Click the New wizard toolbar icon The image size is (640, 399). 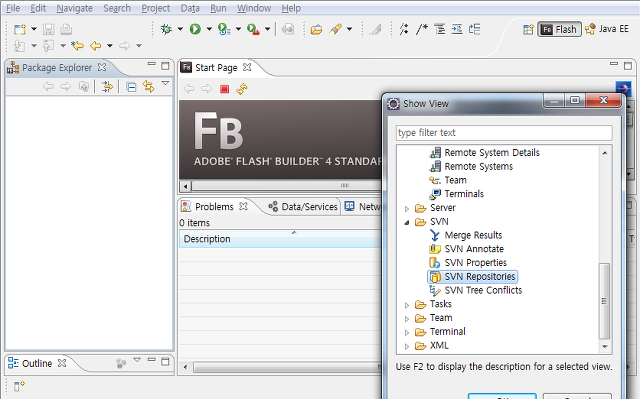tap(20, 29)
